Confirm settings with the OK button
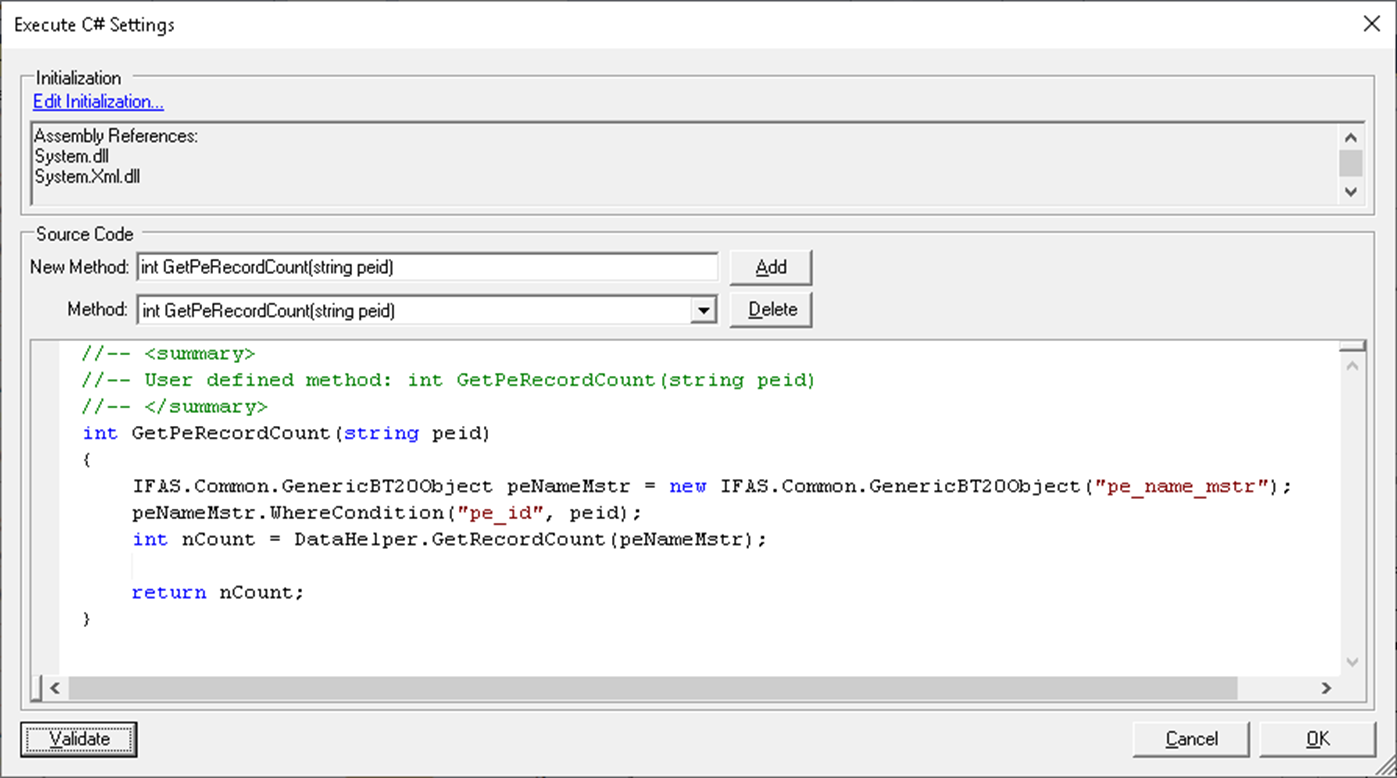This screenshot has width=1397, height=778. [x=1317, y=739]
